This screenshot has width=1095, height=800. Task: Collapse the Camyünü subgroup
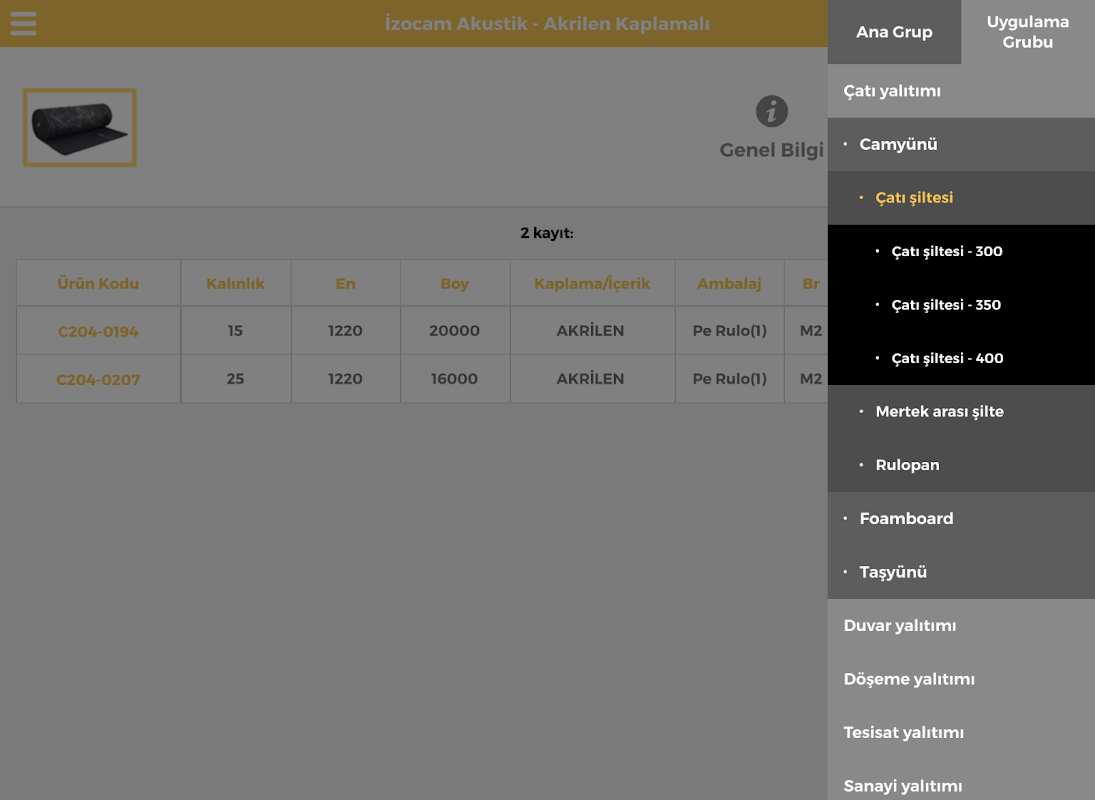click(x=961, y=145)
